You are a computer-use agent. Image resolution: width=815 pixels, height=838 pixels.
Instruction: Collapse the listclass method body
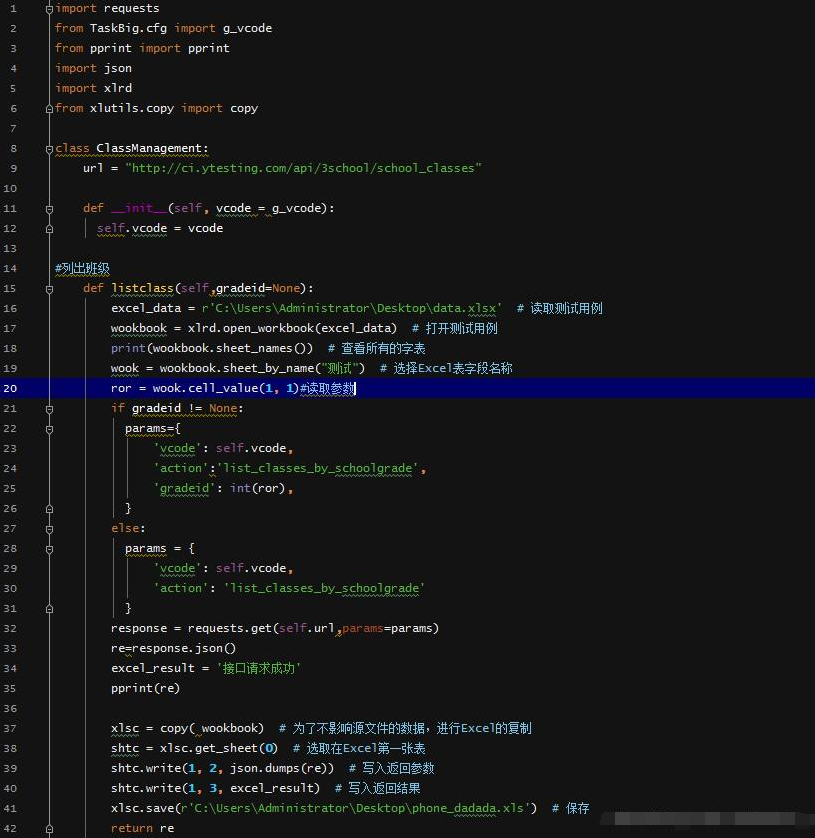(x=48, y=288)
